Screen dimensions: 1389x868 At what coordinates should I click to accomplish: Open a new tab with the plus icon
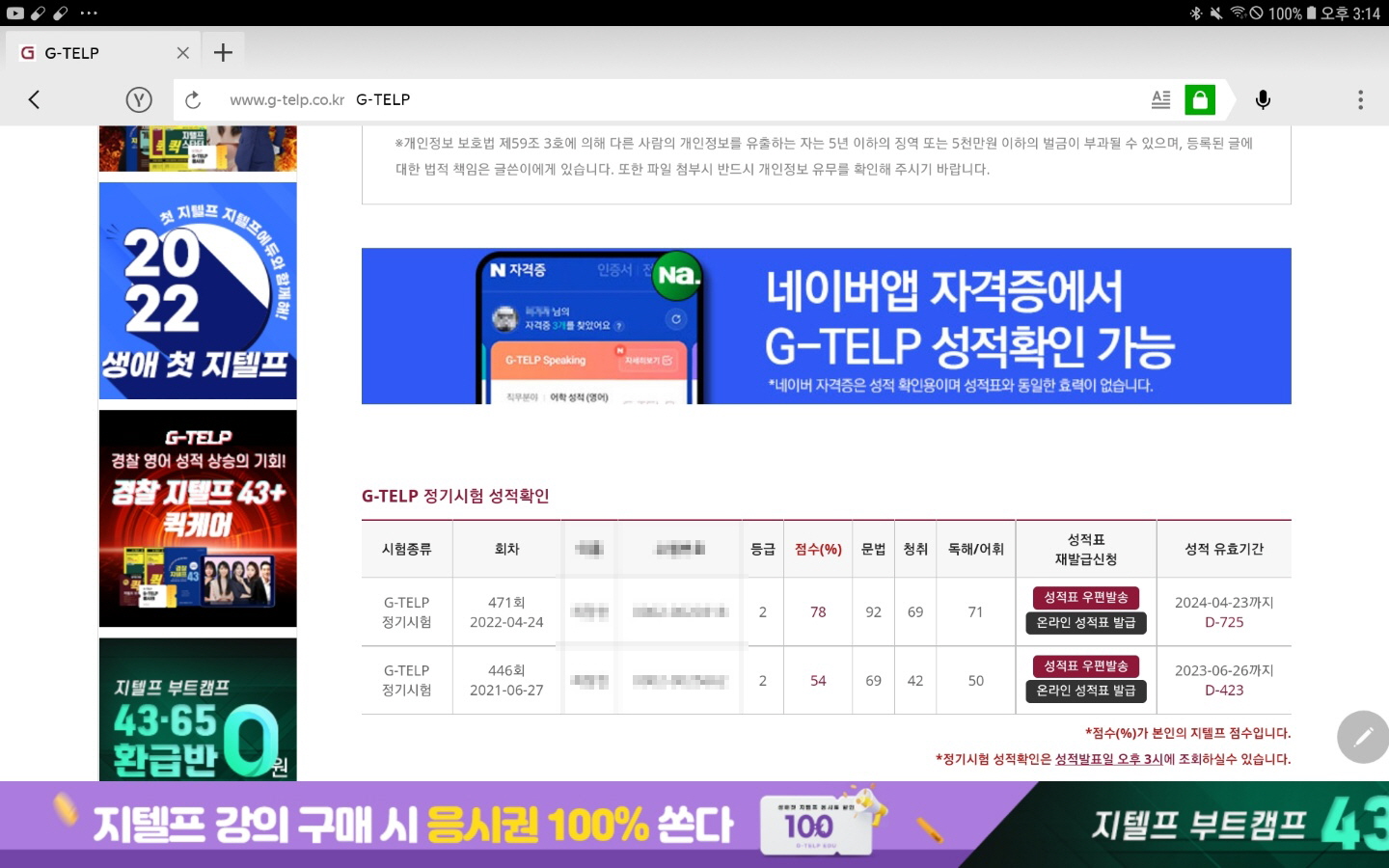coord(223,52)
